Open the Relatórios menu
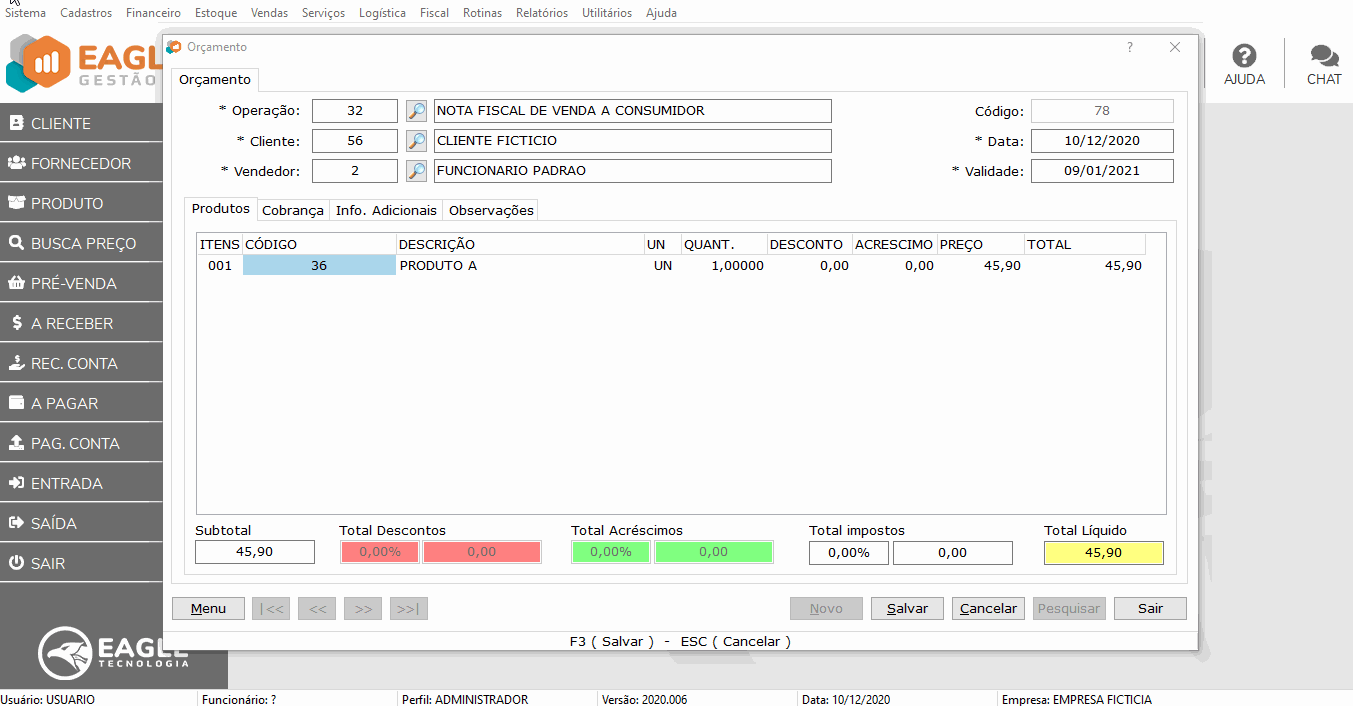Screen dimensions: 1353x706 [x=541, y=13]
